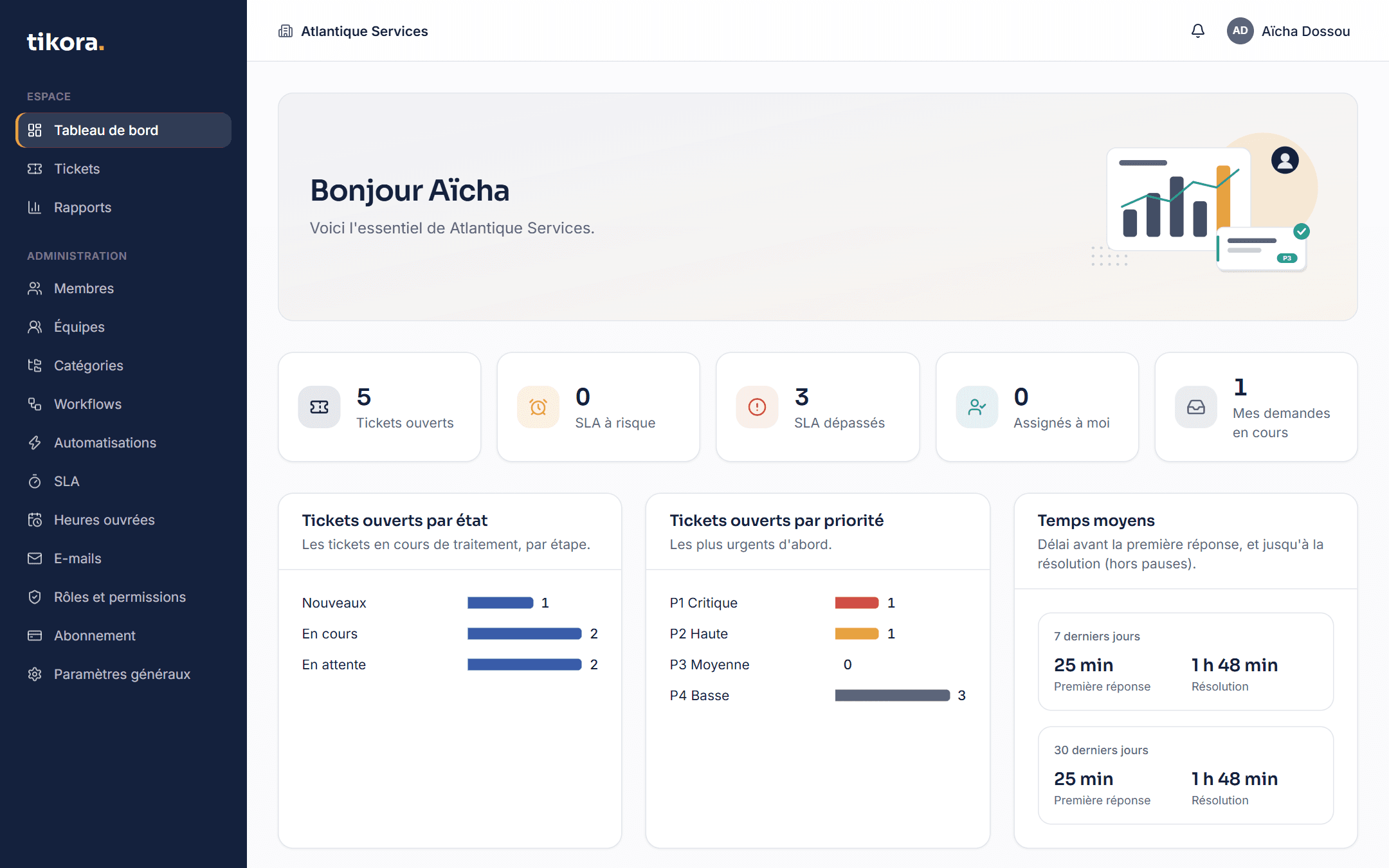The height and width of the screenshot is (868, 1389).
Task: Open the AD user avatar
Action: (x=1240, y=31)
